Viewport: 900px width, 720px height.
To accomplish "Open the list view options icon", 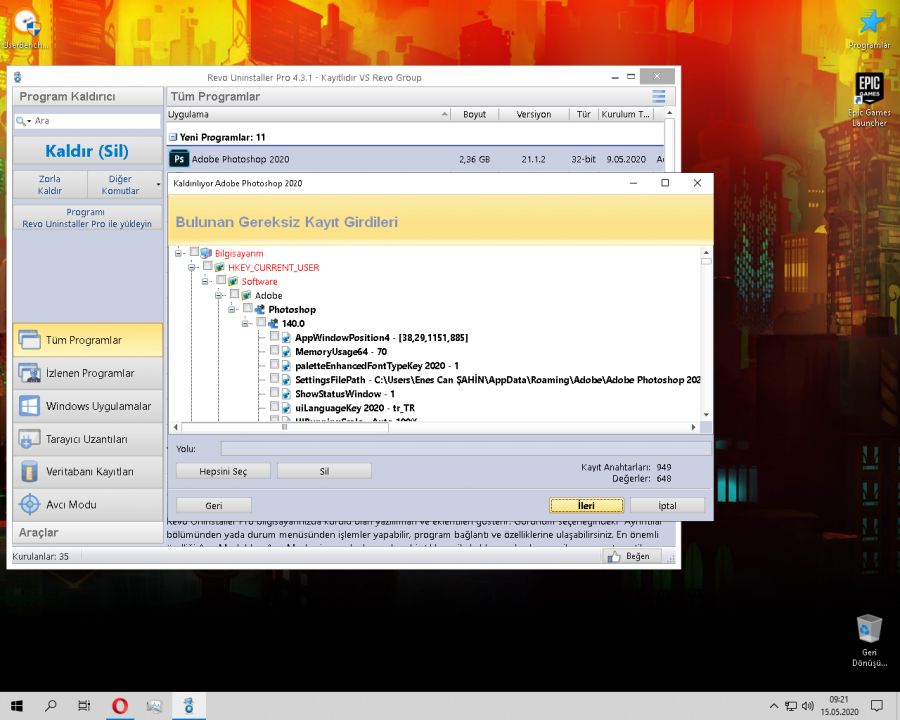I will pos(658,97).
